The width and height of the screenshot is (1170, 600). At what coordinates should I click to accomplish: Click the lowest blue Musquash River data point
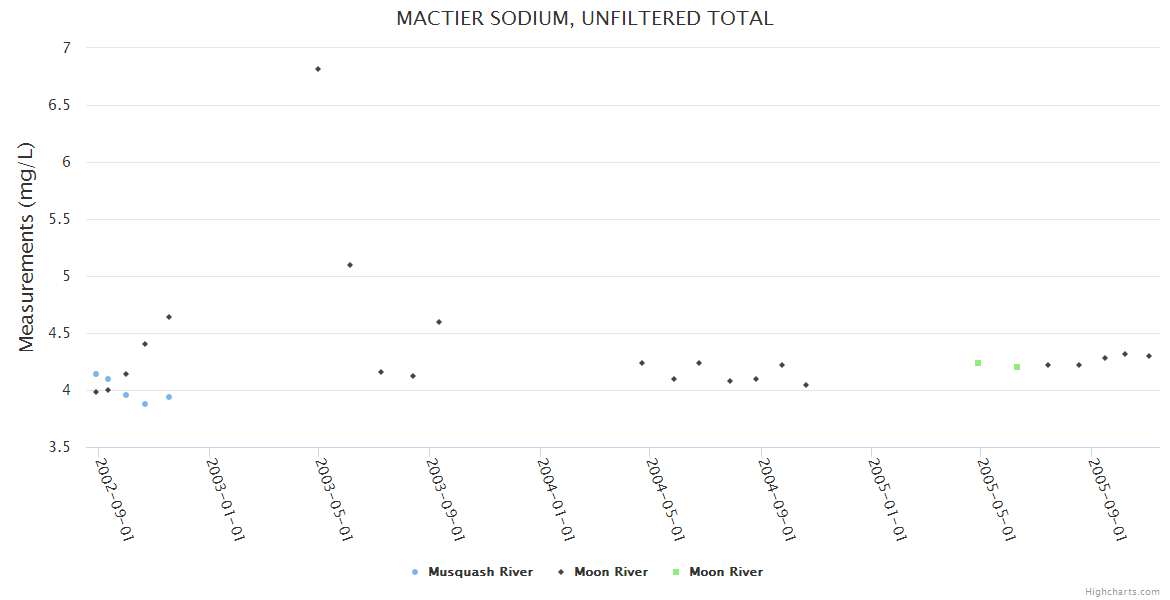145,404
